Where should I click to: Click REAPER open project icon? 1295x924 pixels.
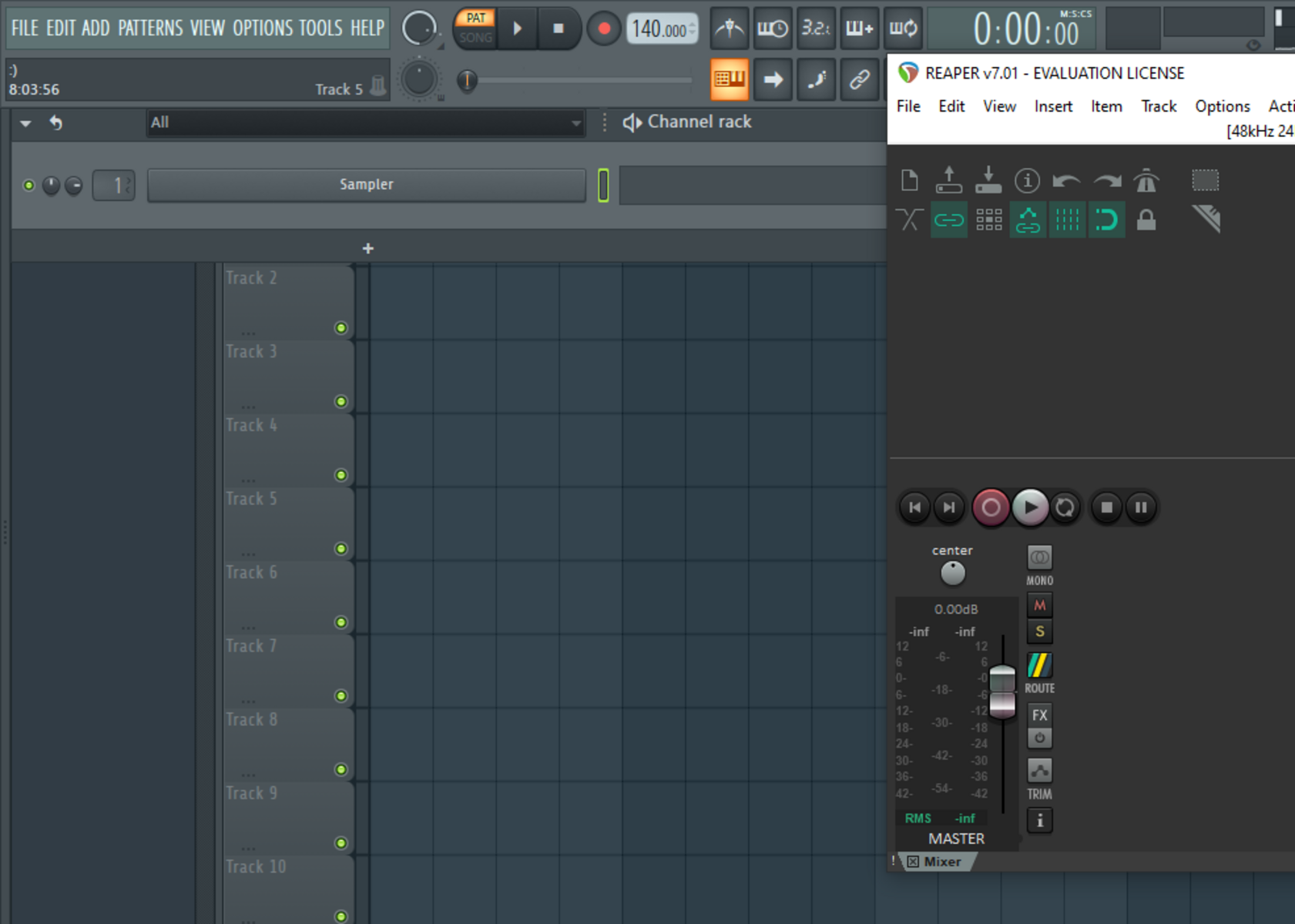click(948, 180)
